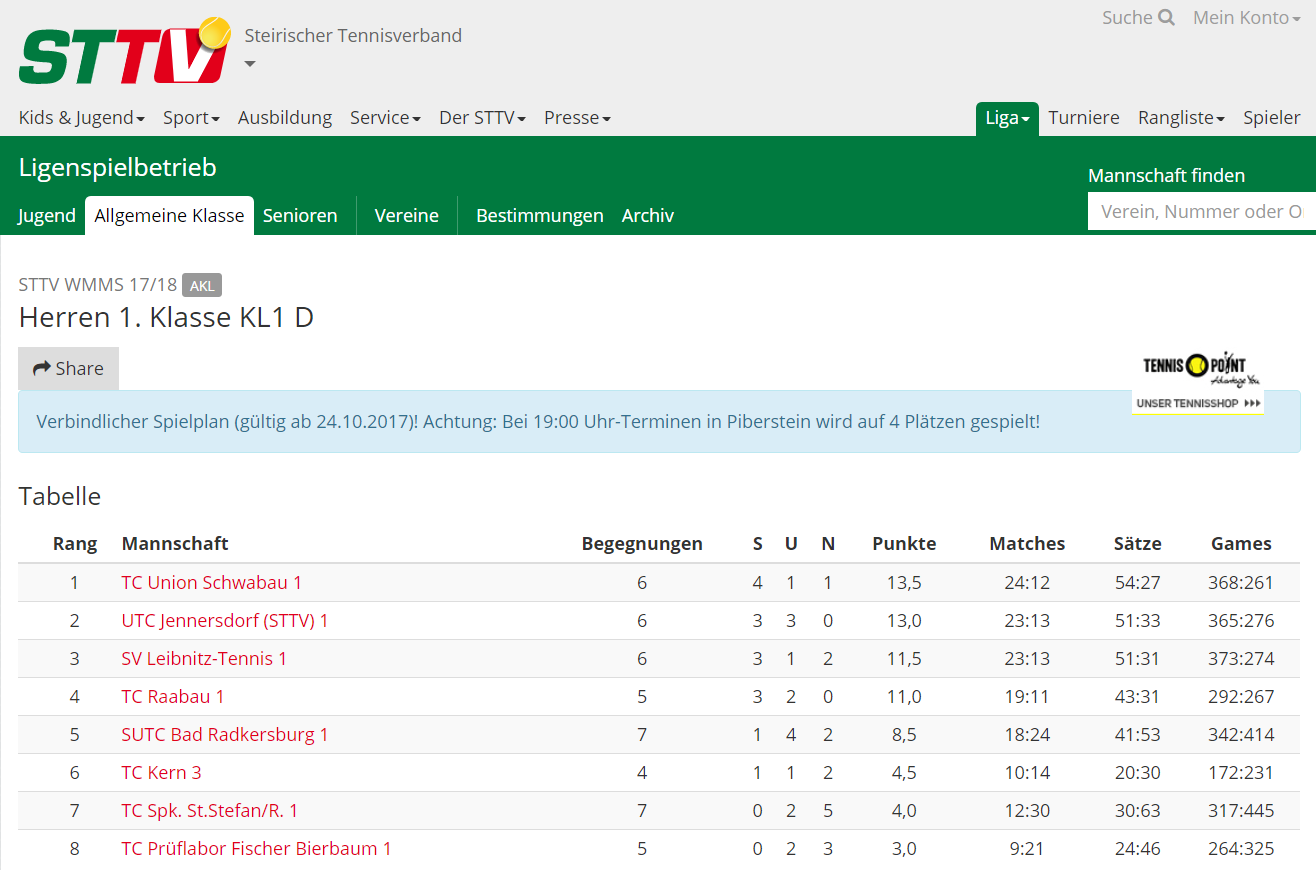The width and height of the screenshot is (1316, 870).
Task: Expand the Steirischer Tennisverband dropdown caret
Action: click(250, 64)
